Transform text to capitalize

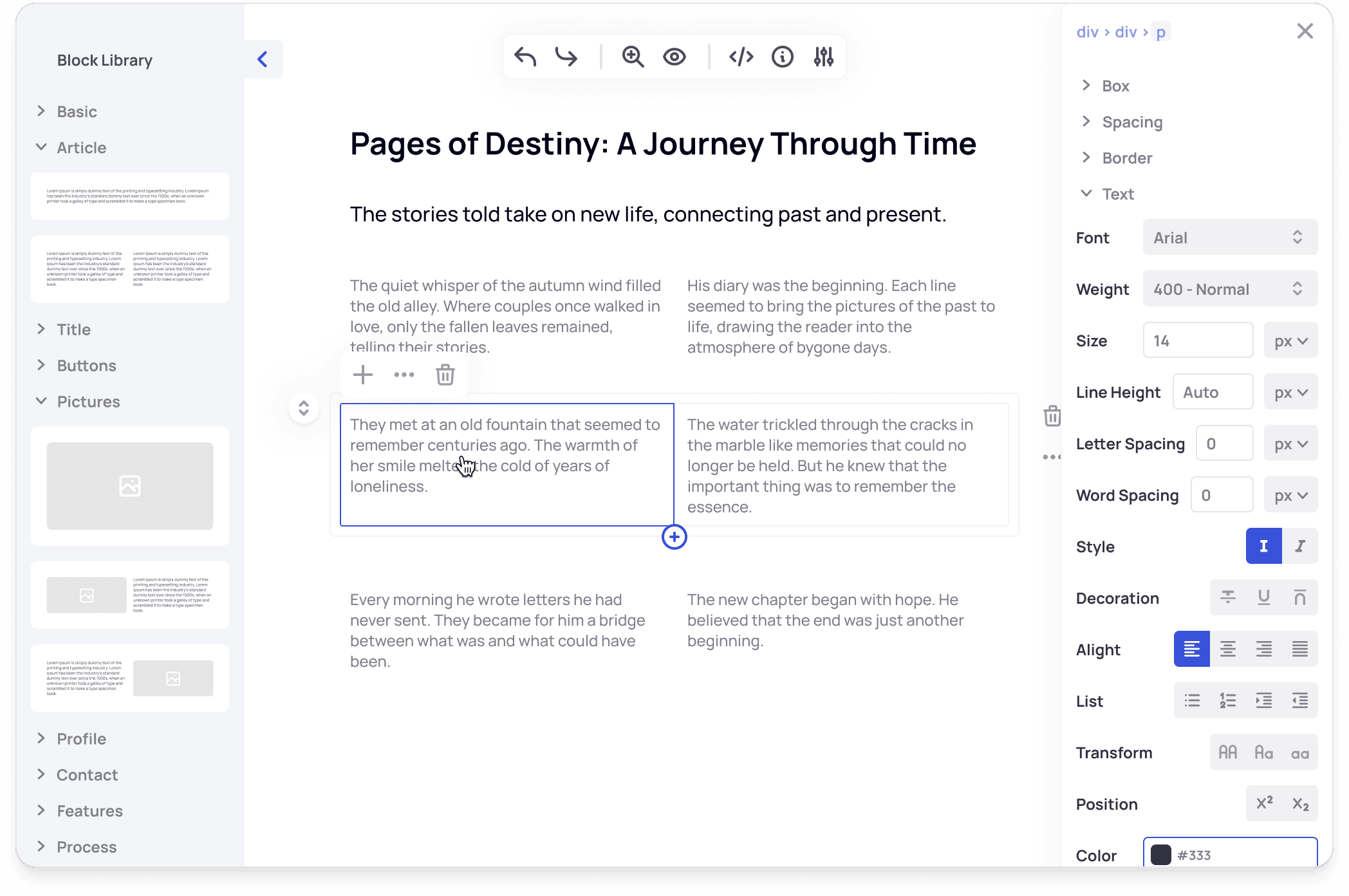tap(1264, 752)
